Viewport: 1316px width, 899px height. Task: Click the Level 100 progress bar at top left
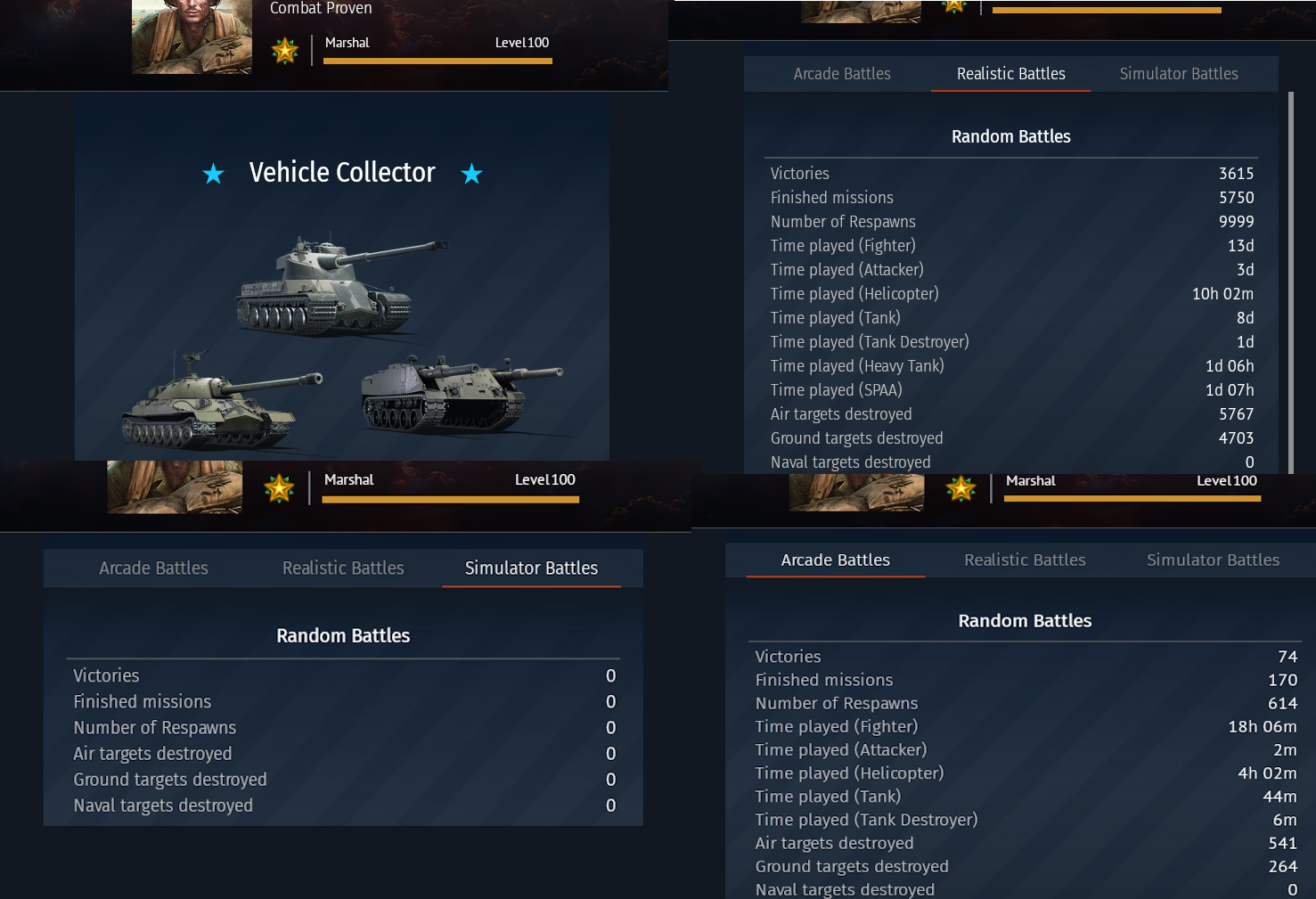pyautogui.click(x=437, y=61)
